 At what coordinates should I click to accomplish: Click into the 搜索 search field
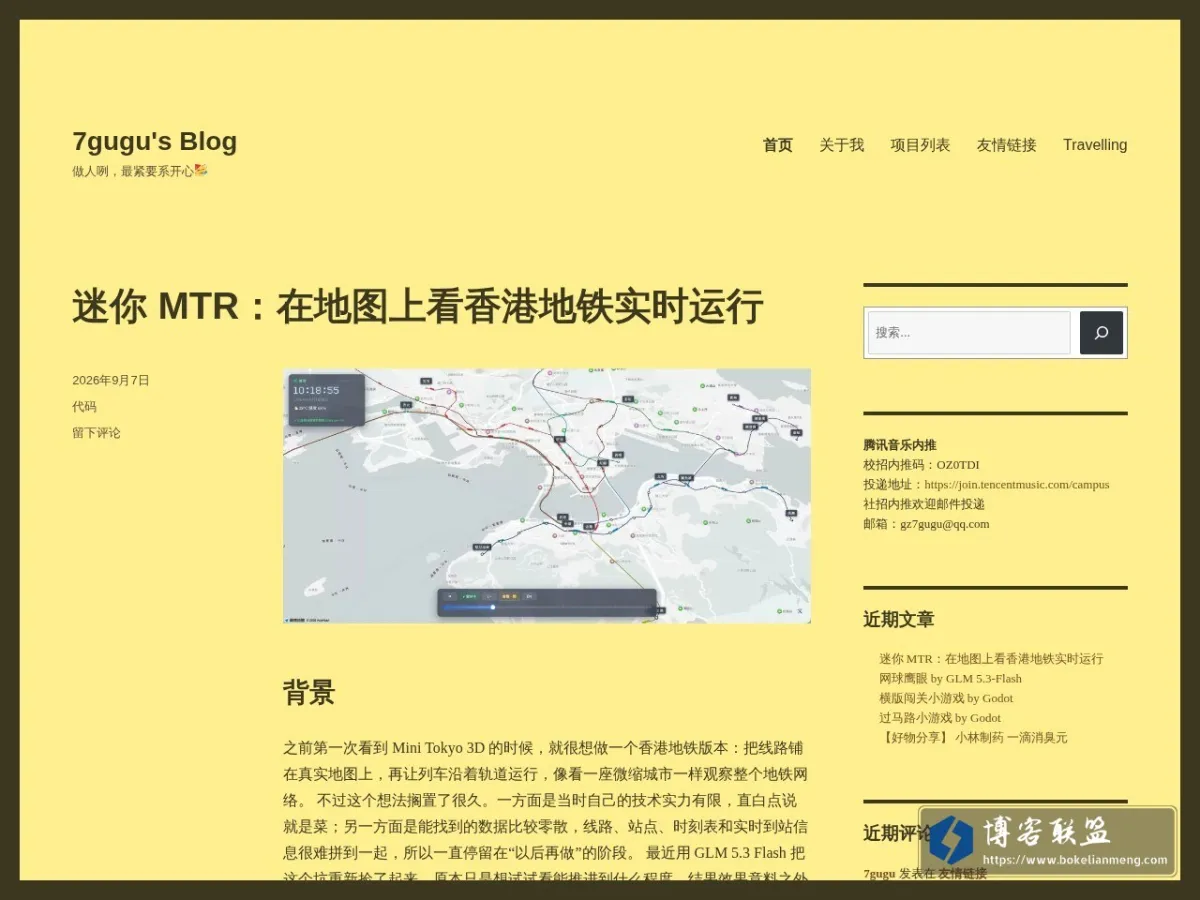point(969,333)
